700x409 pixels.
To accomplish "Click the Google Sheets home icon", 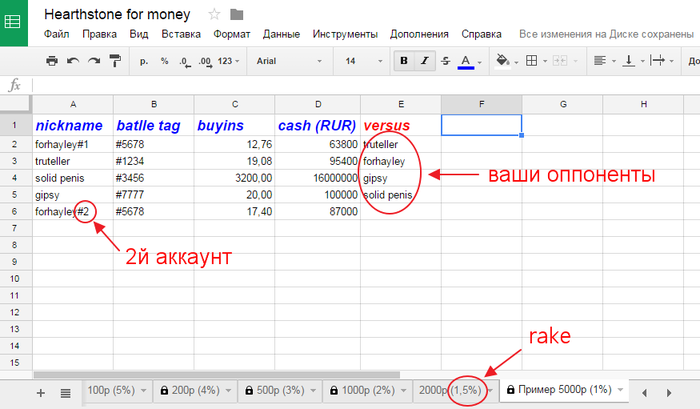I will click(x=13, y=22).
